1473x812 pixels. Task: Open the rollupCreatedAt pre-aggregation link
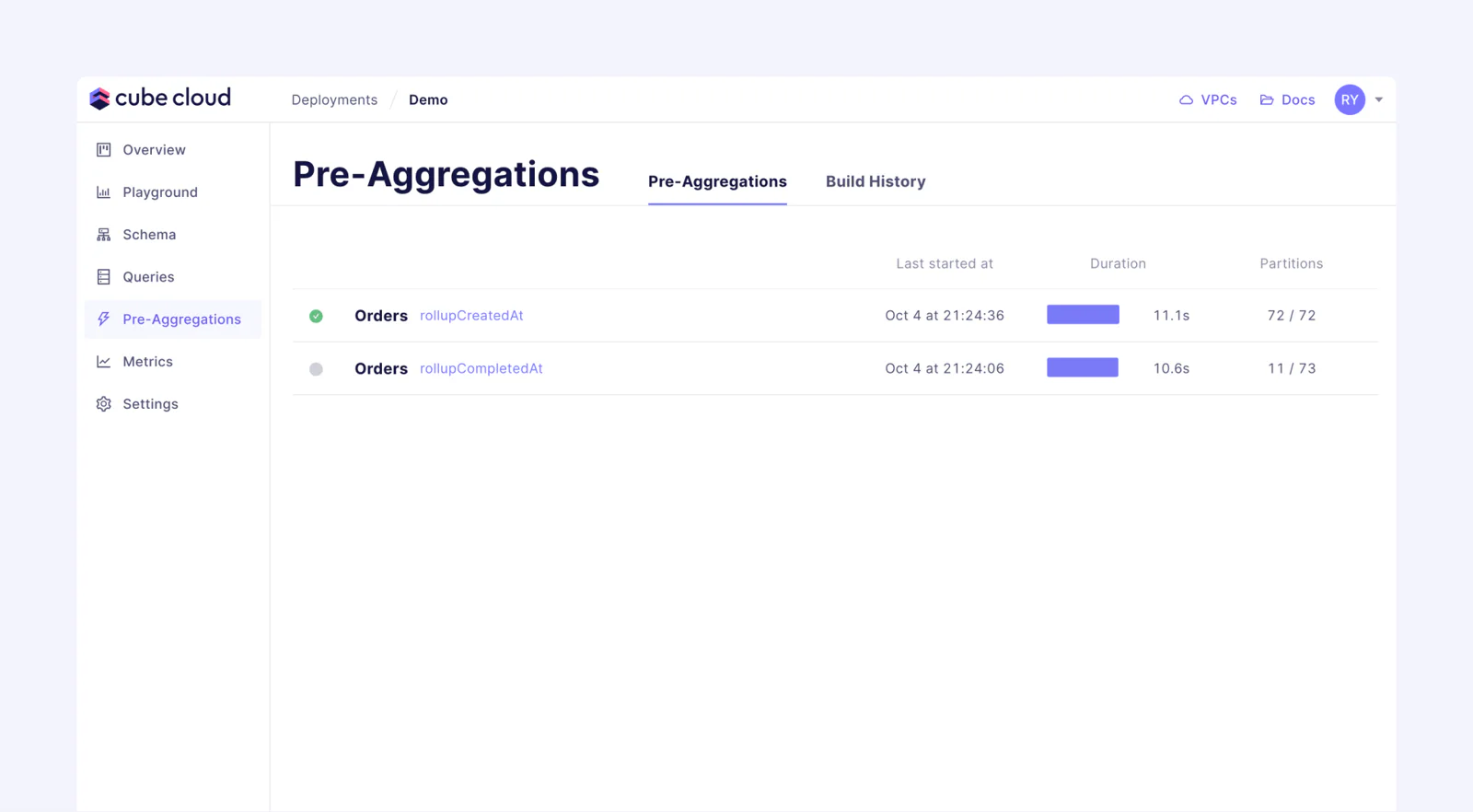(471, 315)
